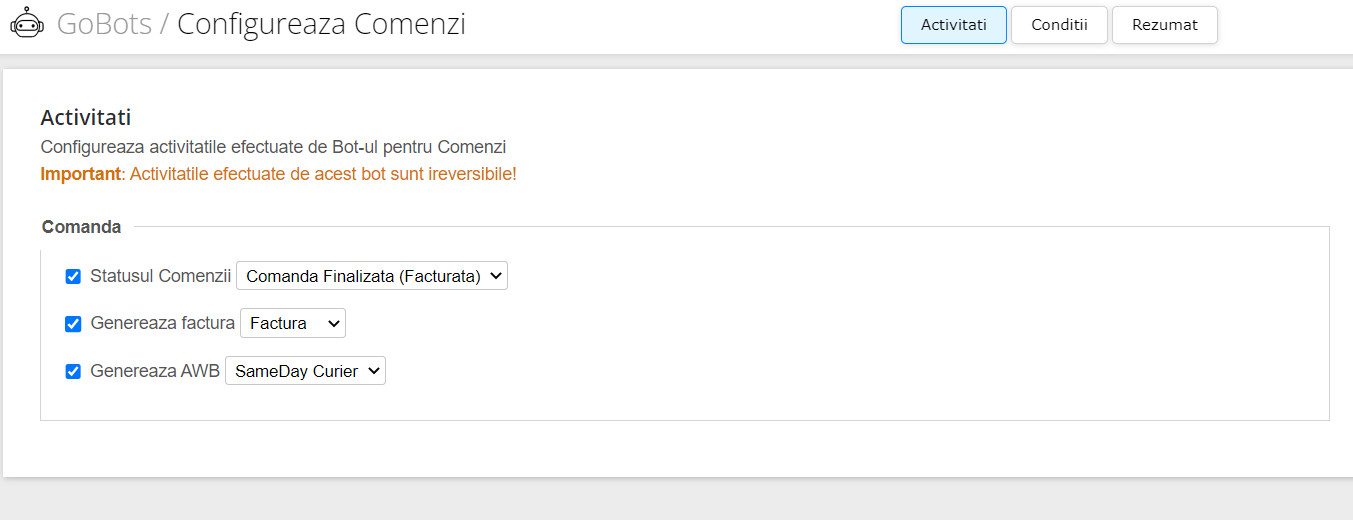
Task: Click the Configureaza Comenzi page title
Action: (321, 23)
